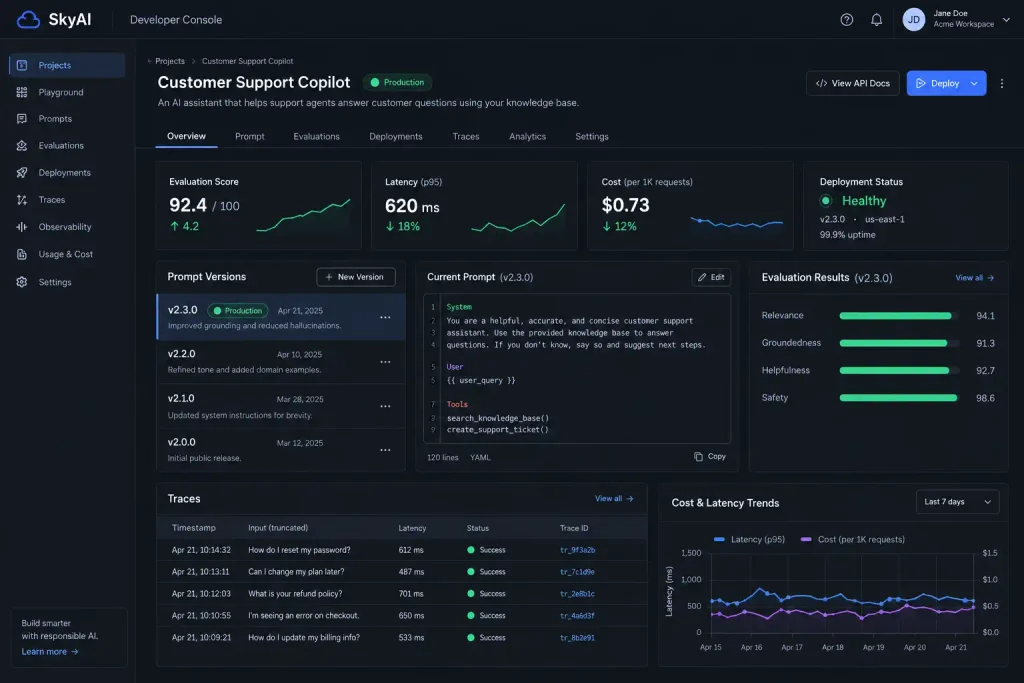The width and height of the screenshot is (1024, 683).
Task: Switch to the Analytics tab
Action: tap(527, 136)
